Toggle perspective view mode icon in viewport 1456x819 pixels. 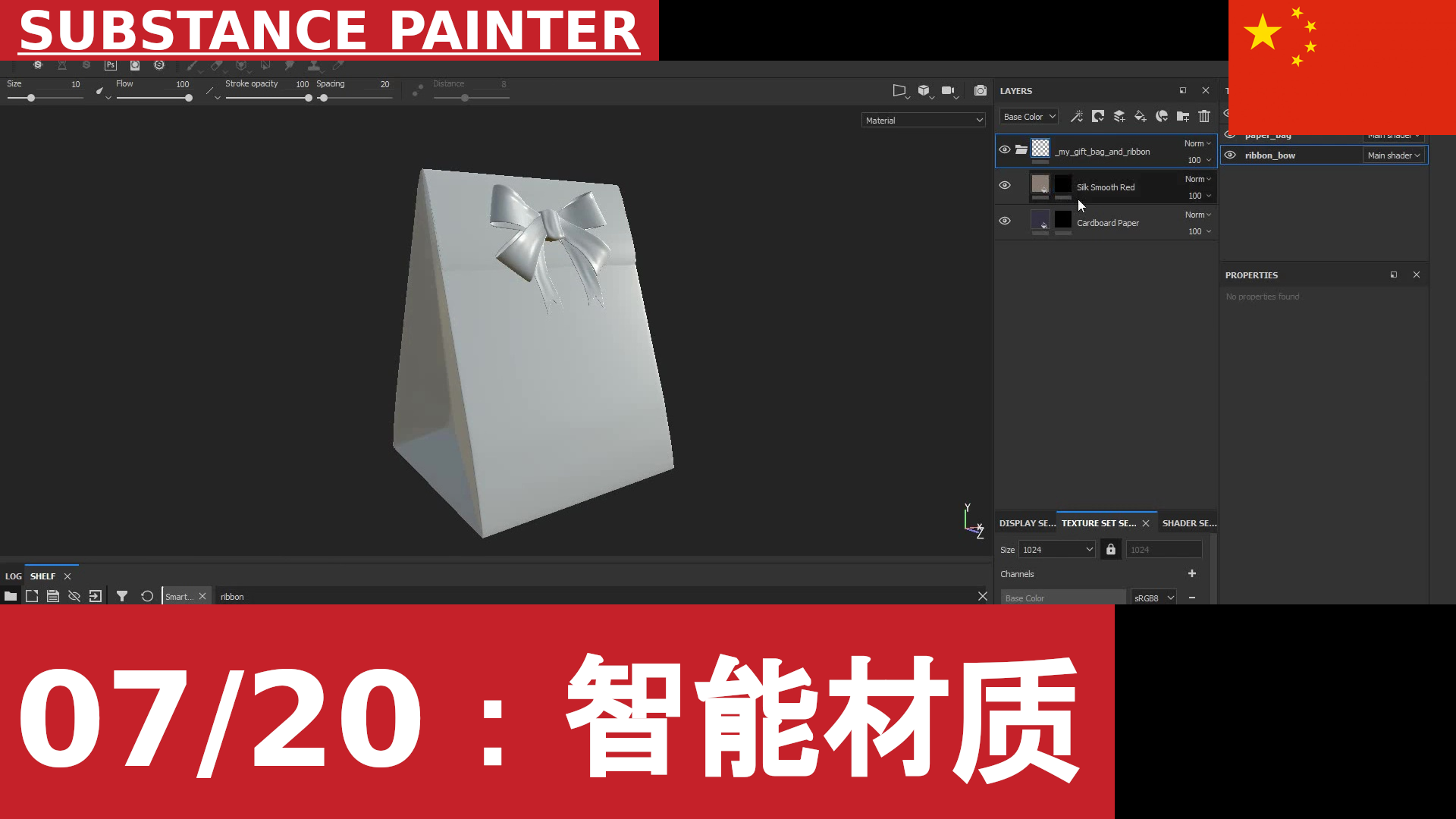[x=899, y=90]
